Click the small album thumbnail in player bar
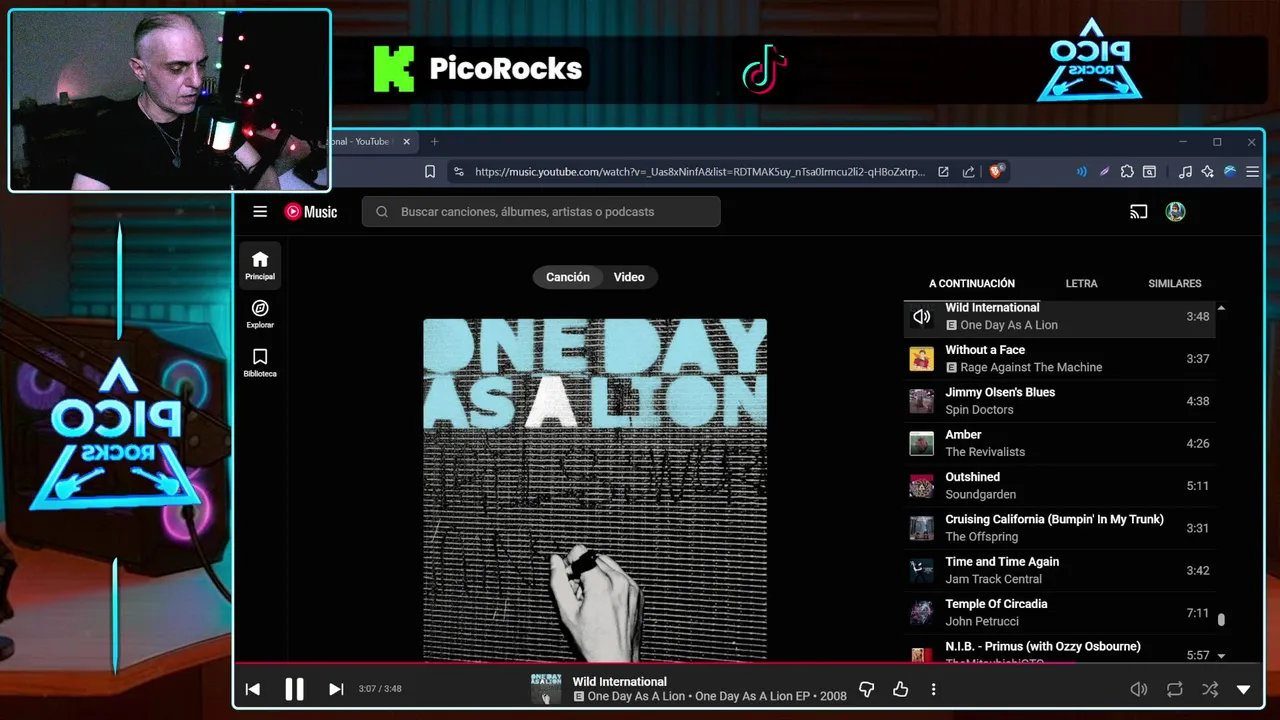Screen dimensions: 1280x720 coord(546,689)
